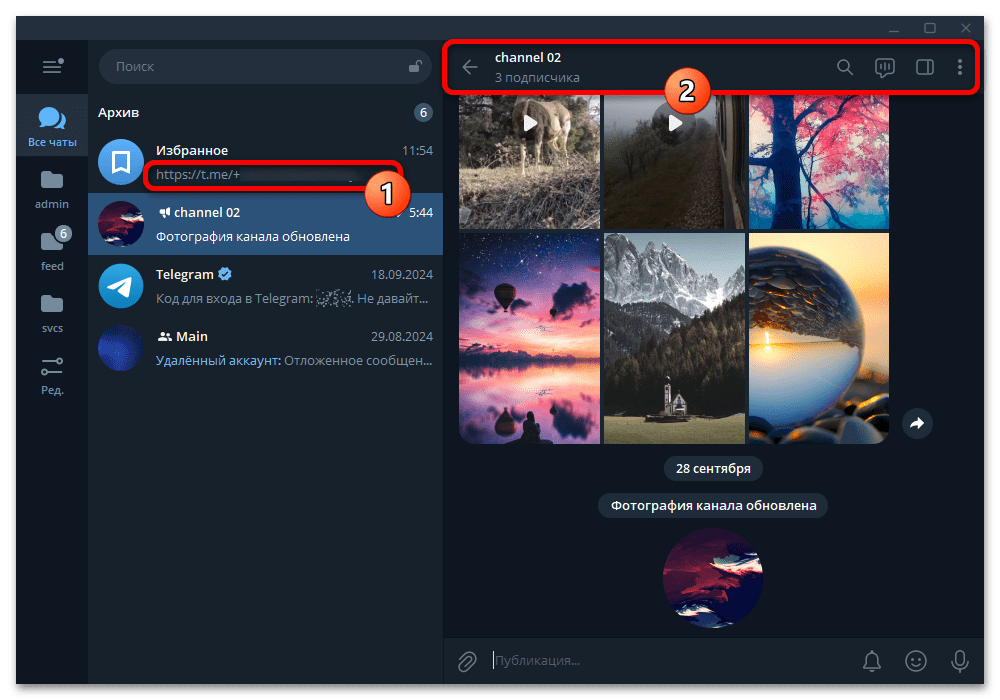Click the channel avatar photo in chat
The width and height of the screenshot is (1000, 700).
(712, 578)
